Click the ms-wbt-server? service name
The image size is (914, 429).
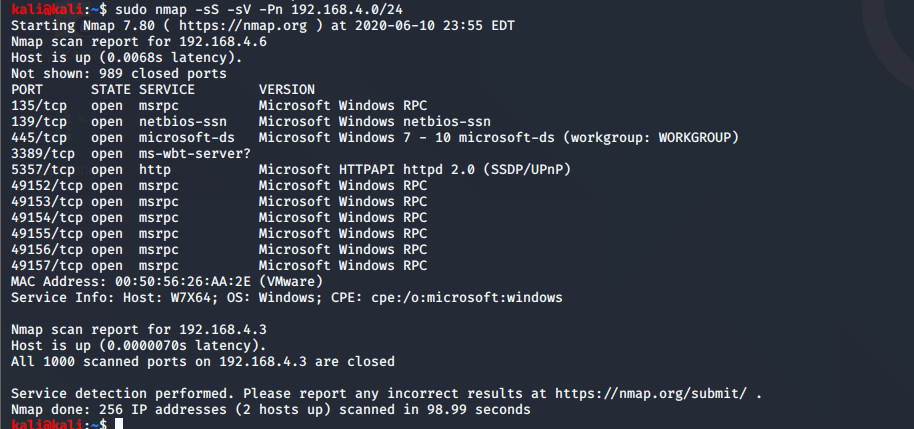click(195, 153)
